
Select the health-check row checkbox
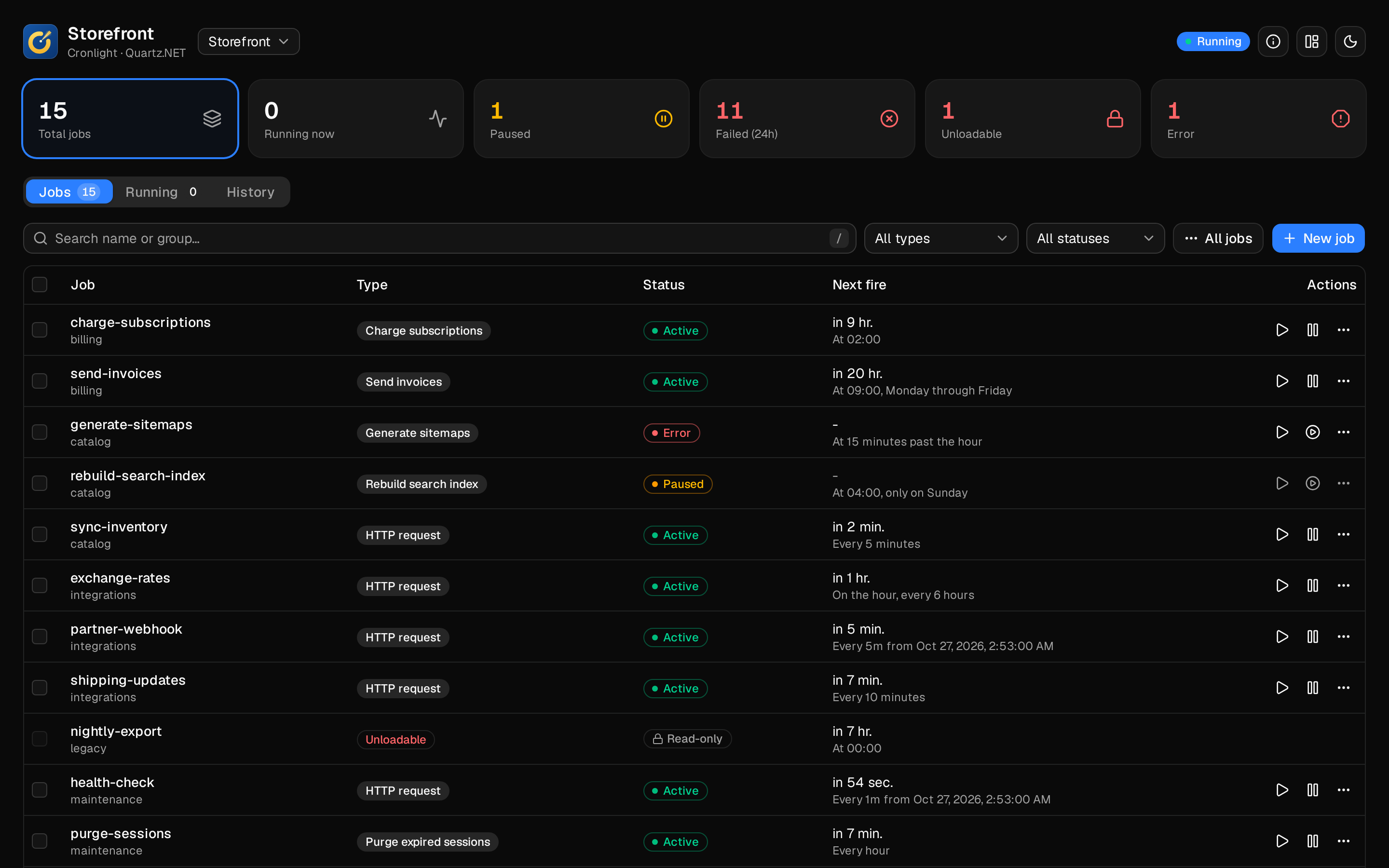[x=40, y=790]
